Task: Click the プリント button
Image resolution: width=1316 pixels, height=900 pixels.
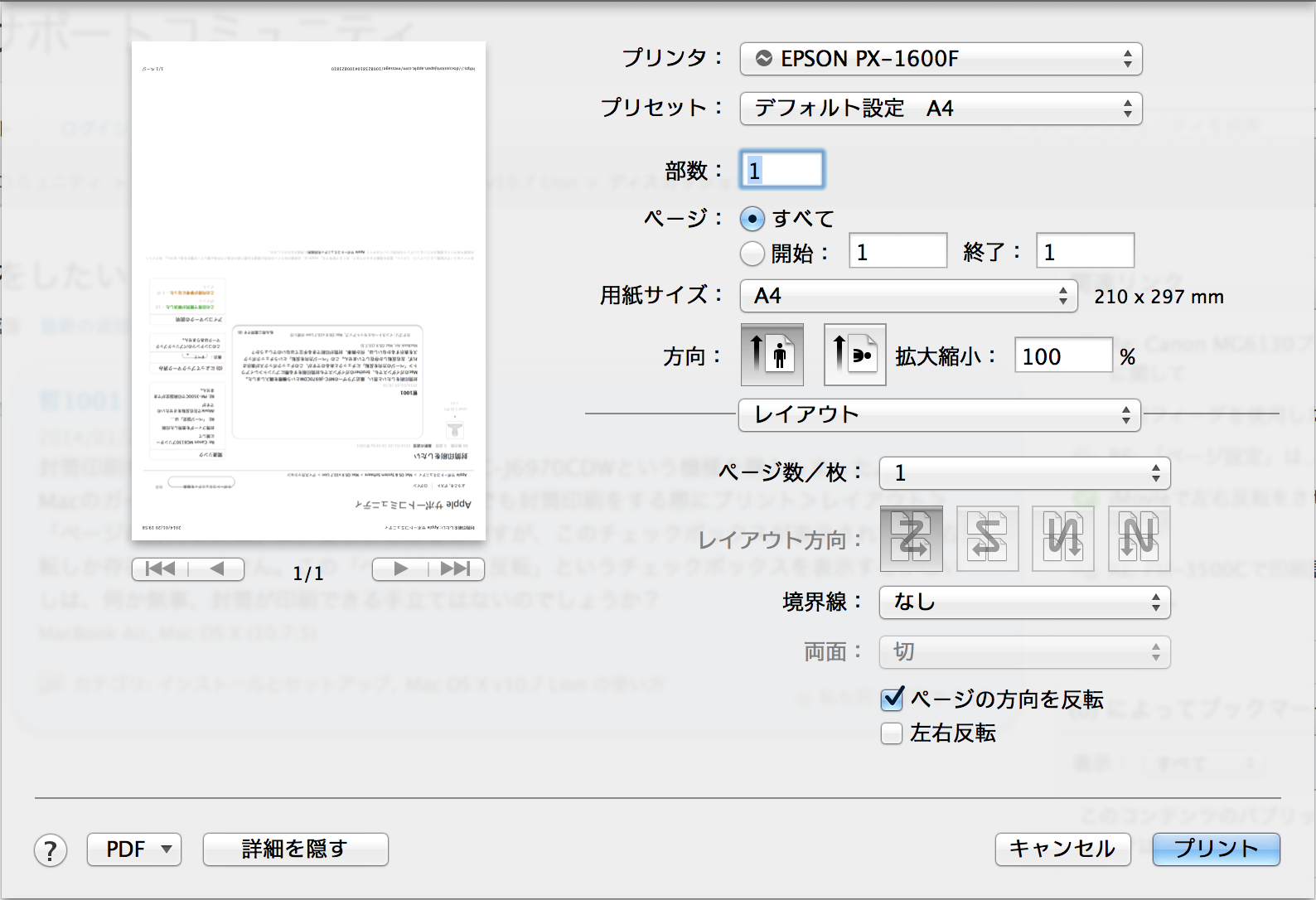Action: click(x=1216, y=849)
